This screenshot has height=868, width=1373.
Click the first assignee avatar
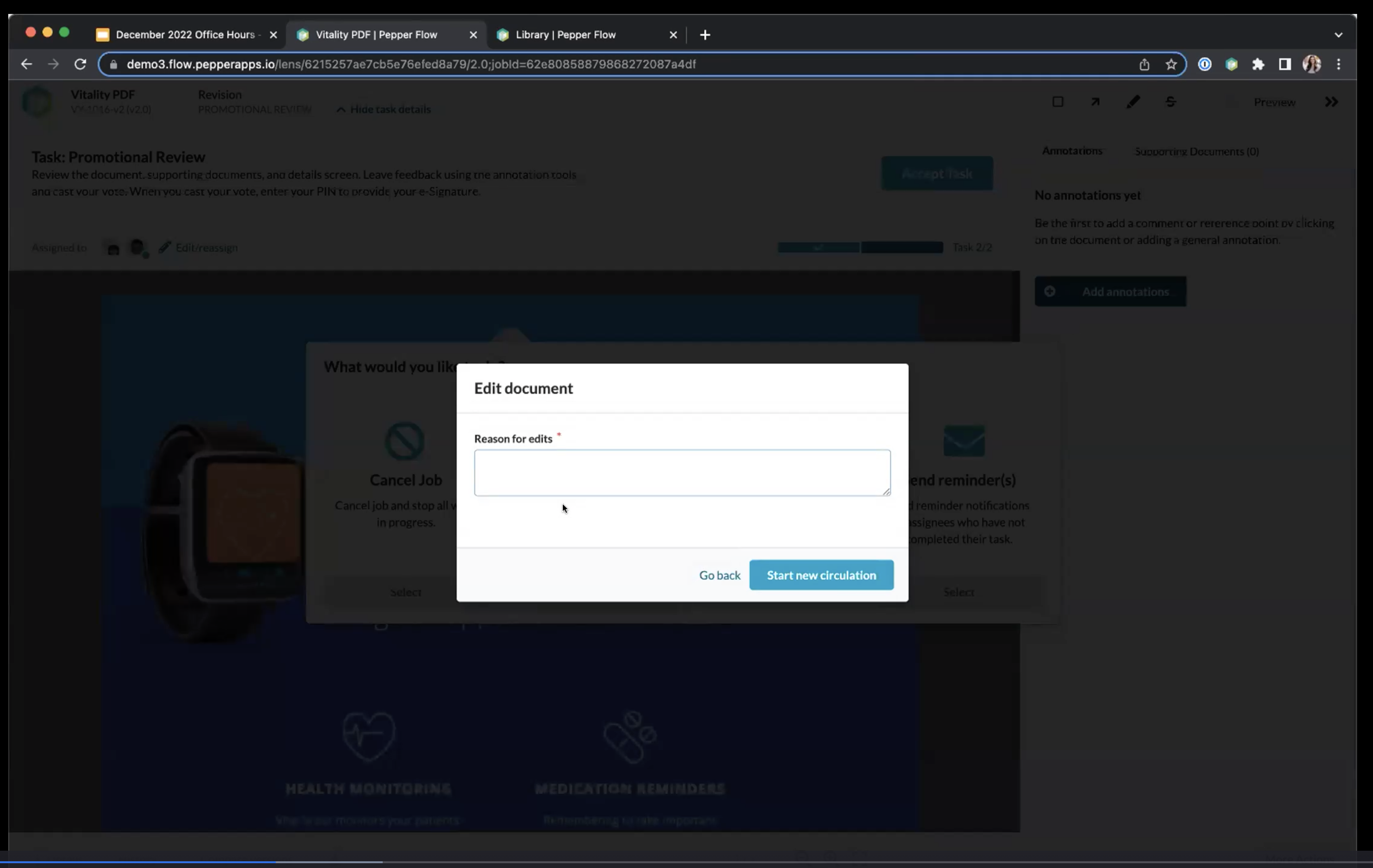coord(113,248)
